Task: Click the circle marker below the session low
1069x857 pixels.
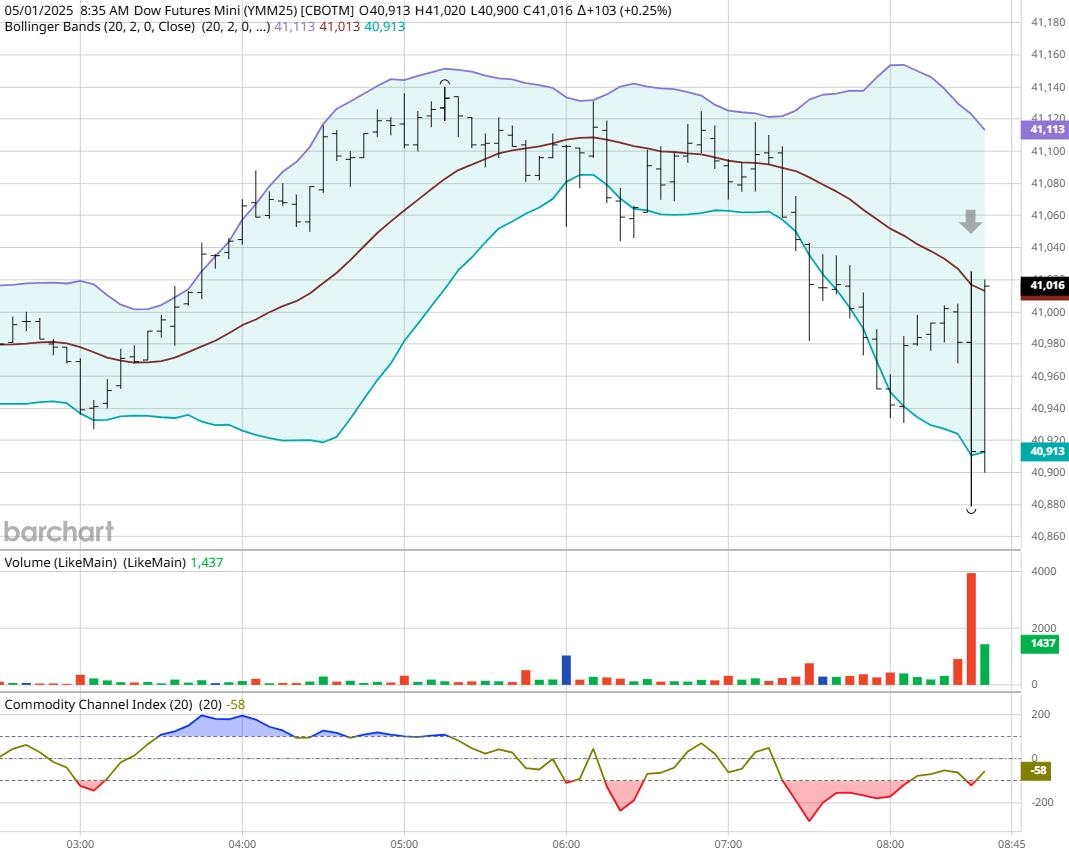Action: [x=971, y=510]
